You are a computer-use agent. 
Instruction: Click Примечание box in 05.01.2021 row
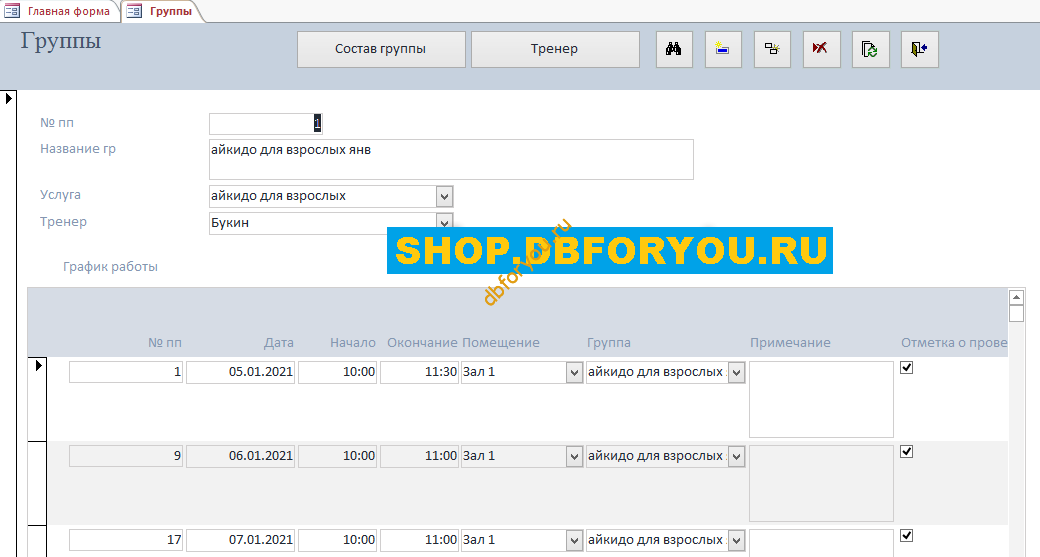pyautogui.click(x=821, y=399)
